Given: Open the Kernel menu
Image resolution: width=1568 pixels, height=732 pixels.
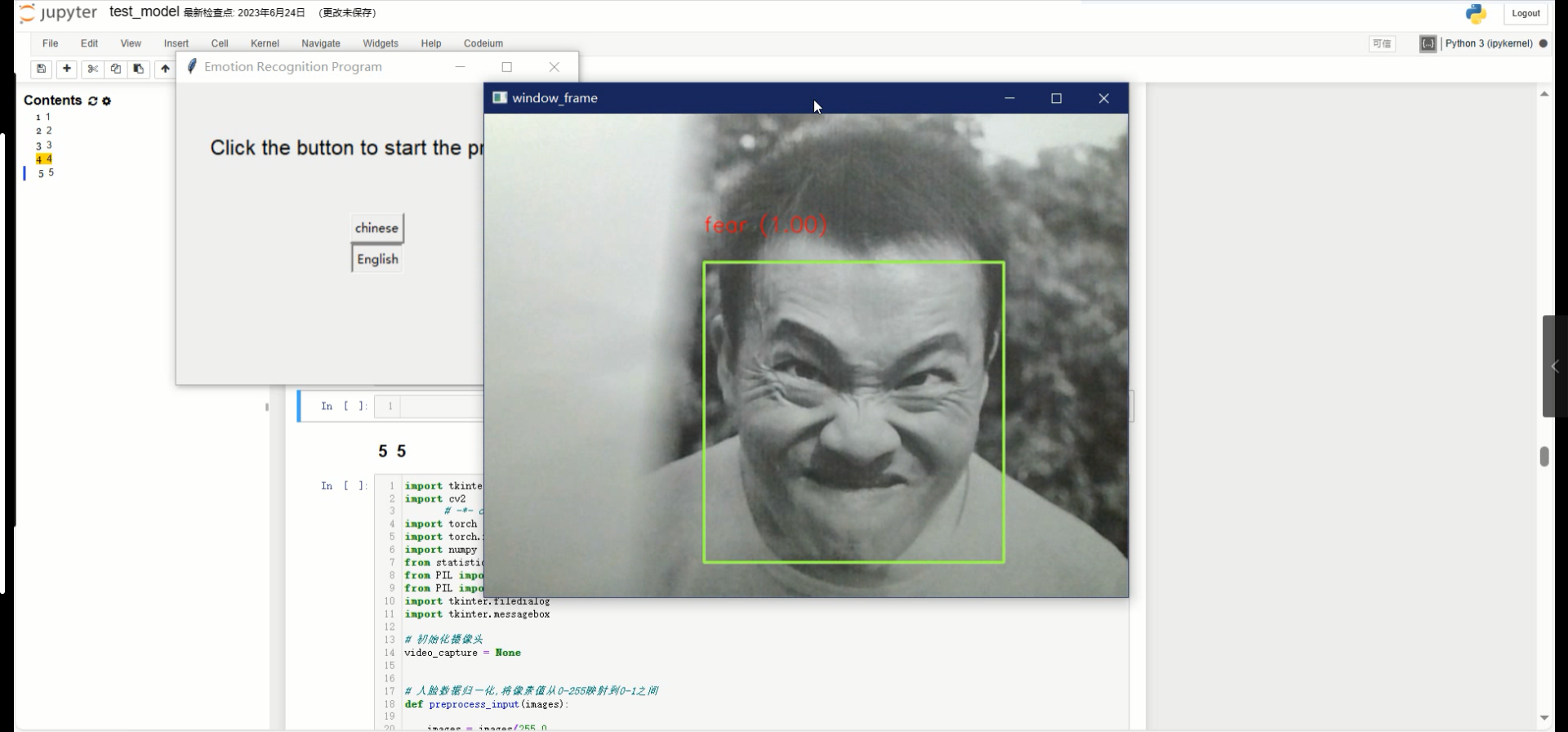Looking at the screenshot, I should 265,43.
